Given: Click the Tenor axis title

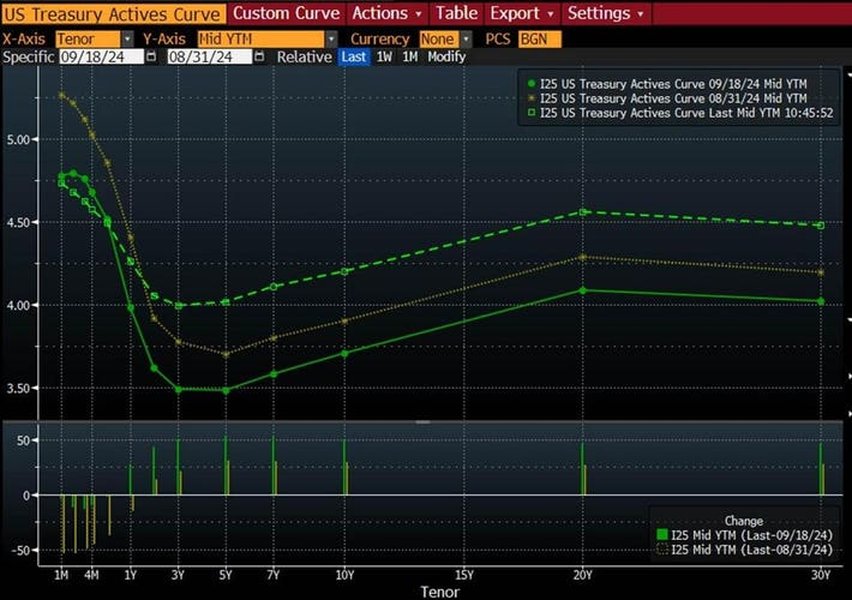Looking at the screenshot, I should click(440, 592).
